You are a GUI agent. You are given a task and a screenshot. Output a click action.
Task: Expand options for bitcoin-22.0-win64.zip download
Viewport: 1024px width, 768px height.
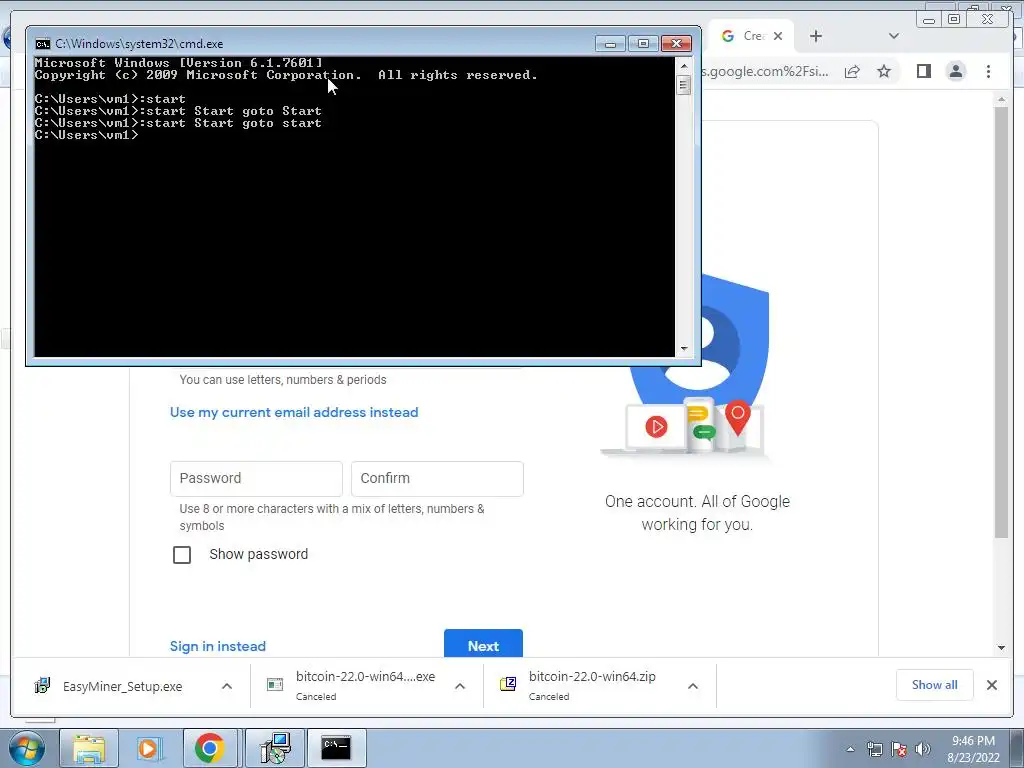693,686
